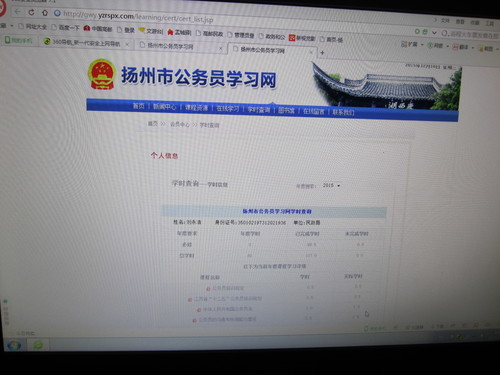Click the new tab plus icon
This screenshot has height=375, width=500.
coord(322,53)
